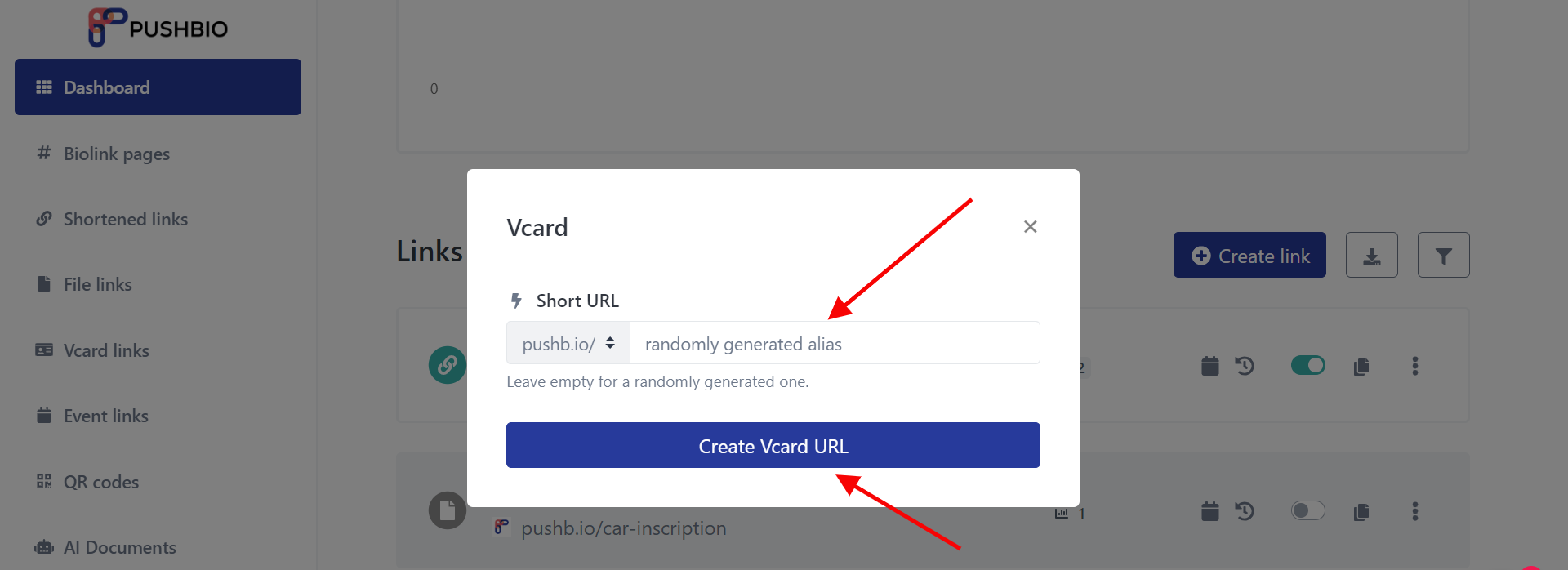Viewport: 1568px width, 570px height.
Task: Focus the randomly generated alias field
Action: click(x=835, y=343)
